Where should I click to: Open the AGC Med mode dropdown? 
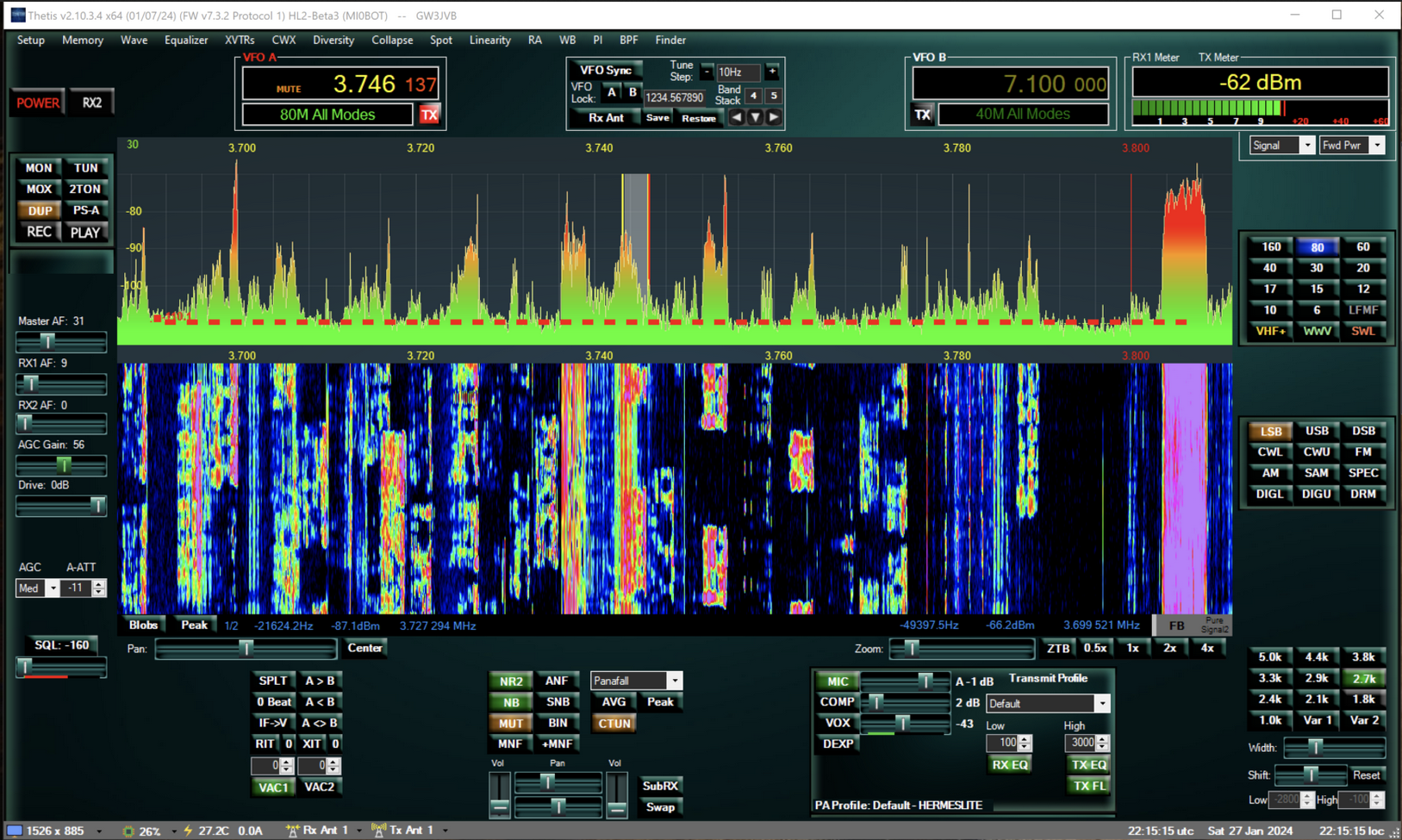pyautogui.click(x=53, y=588)
